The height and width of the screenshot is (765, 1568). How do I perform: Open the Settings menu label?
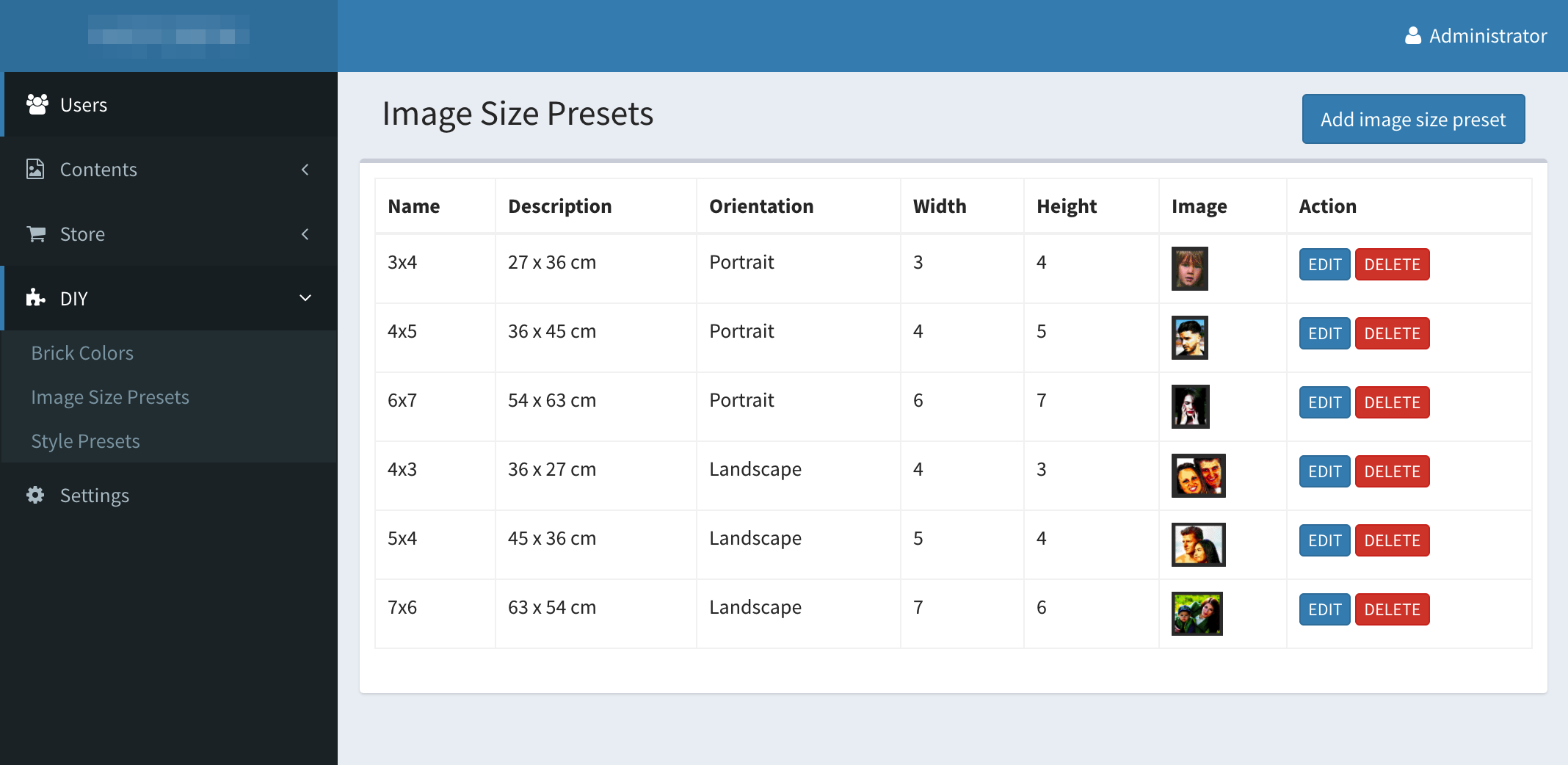pyautogui.click(x=95, y=496)
